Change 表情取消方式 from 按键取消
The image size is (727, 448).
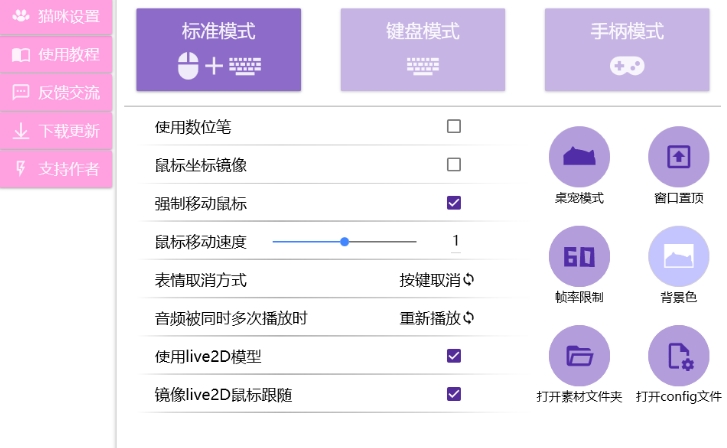(437, 280)
